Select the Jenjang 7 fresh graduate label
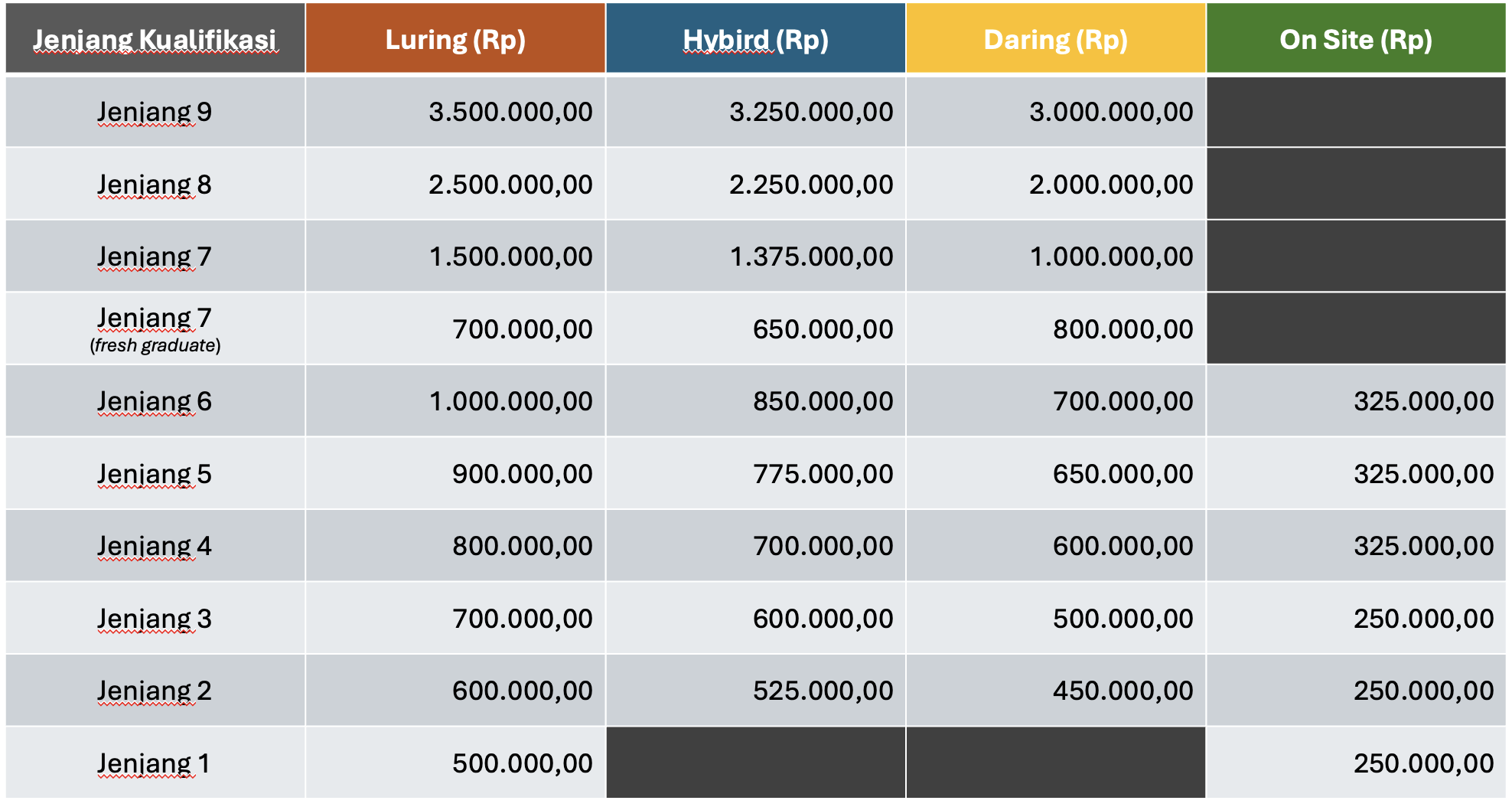 (x=155, y=328)
